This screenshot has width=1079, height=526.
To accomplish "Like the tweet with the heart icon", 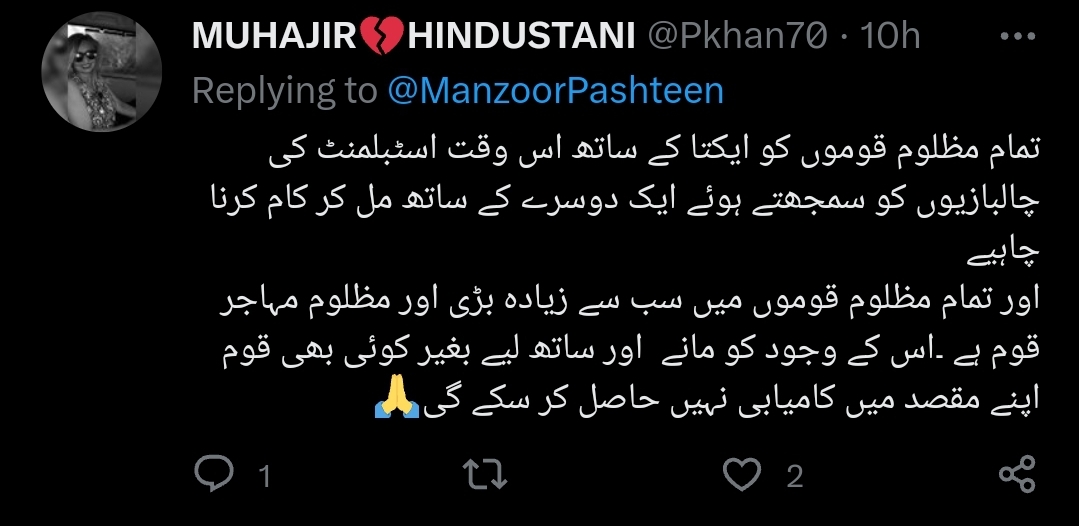I will (743, 475).
